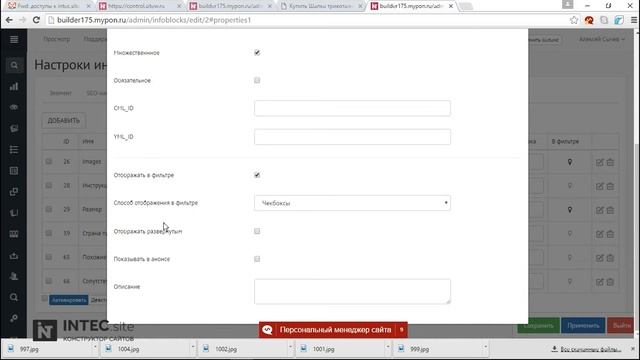640x360 pixels.
Task: Close the downloads bar
Action: 633,349
